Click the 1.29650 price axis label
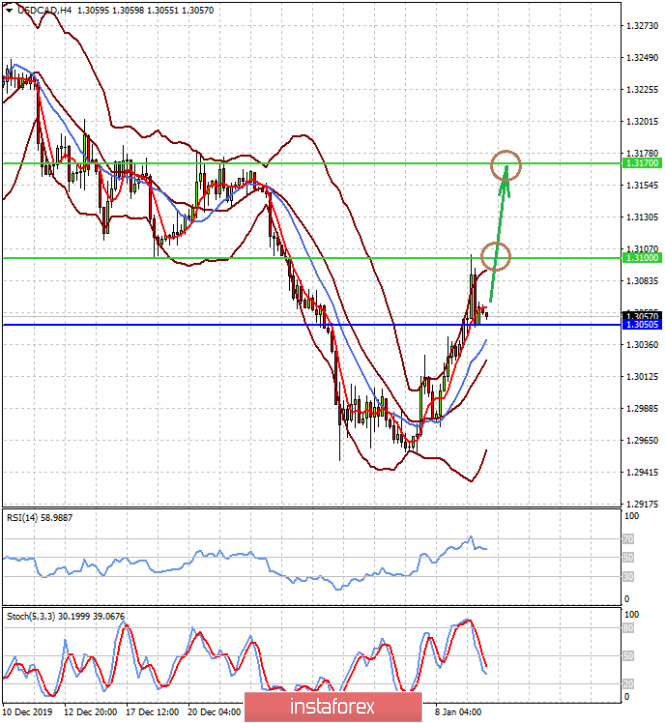Viewport: 665px width, 723px height. pyautogui.click(x=642, y=440)
